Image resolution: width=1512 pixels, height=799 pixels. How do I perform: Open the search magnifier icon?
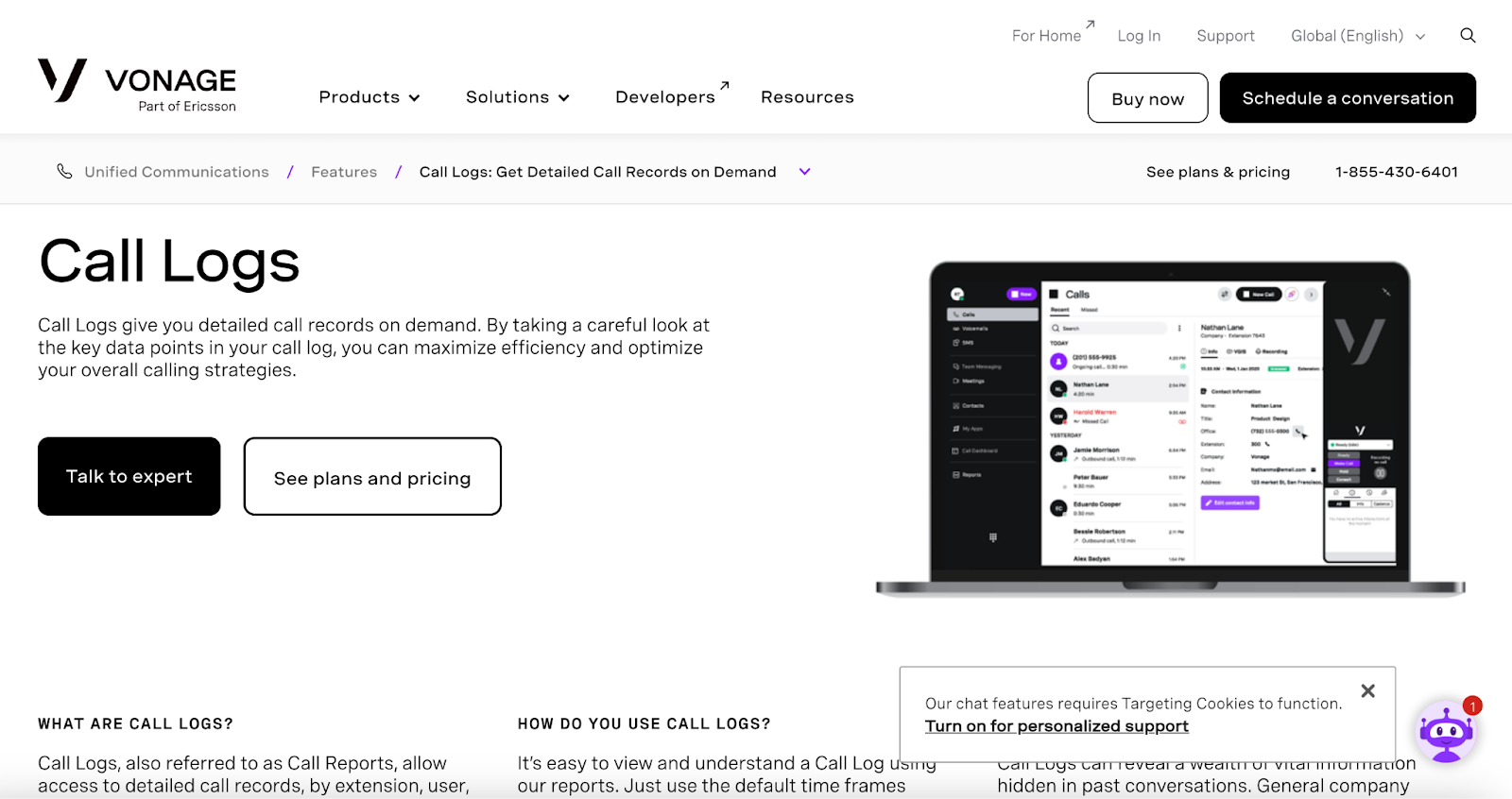[1468, 36]
